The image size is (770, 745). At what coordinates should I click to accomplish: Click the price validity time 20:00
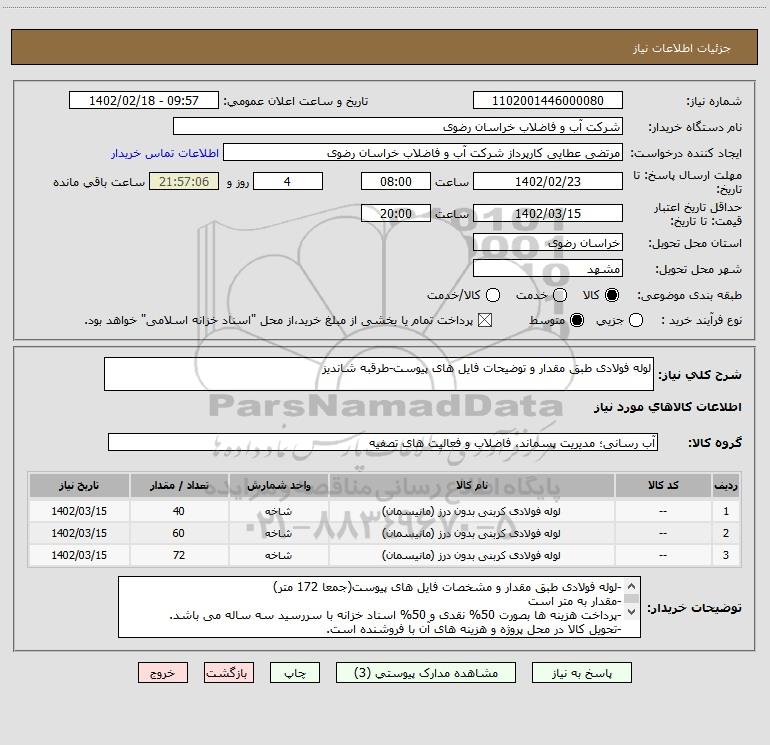point(396,213)
